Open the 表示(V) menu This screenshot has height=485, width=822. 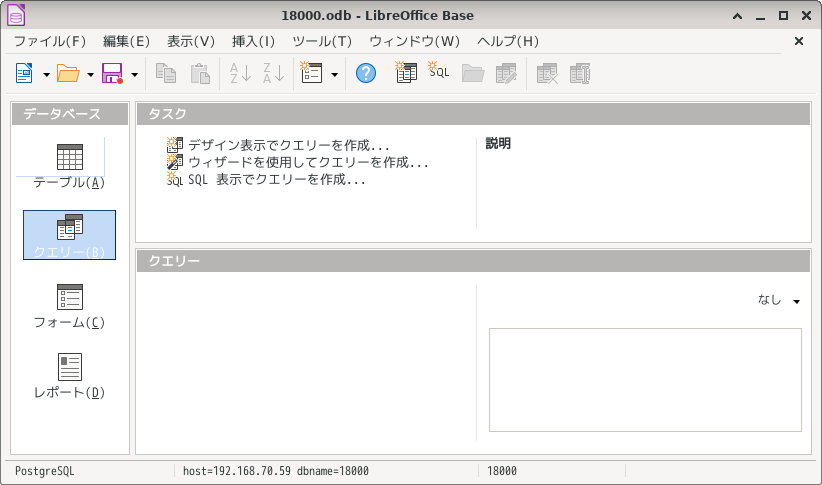(x=191, y=41)
